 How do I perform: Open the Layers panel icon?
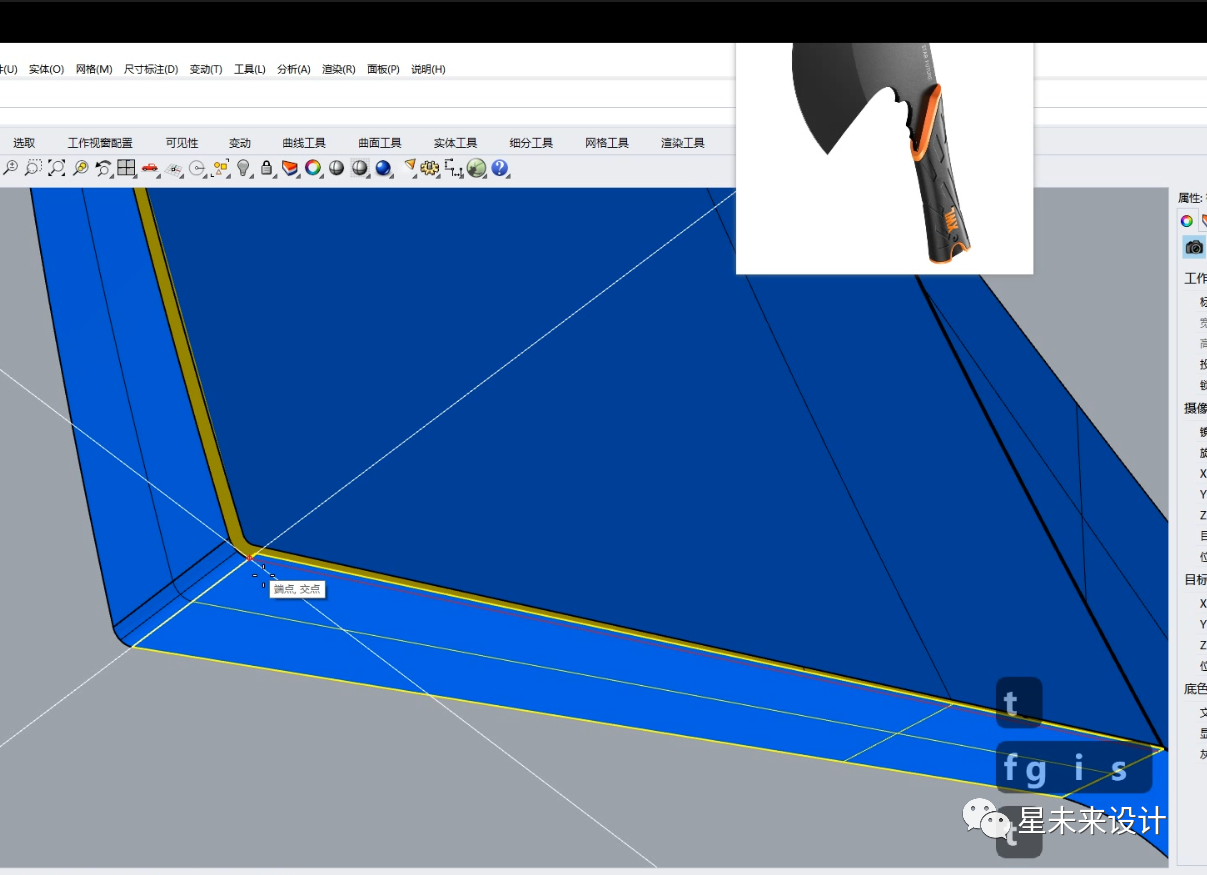click(290, 168)
